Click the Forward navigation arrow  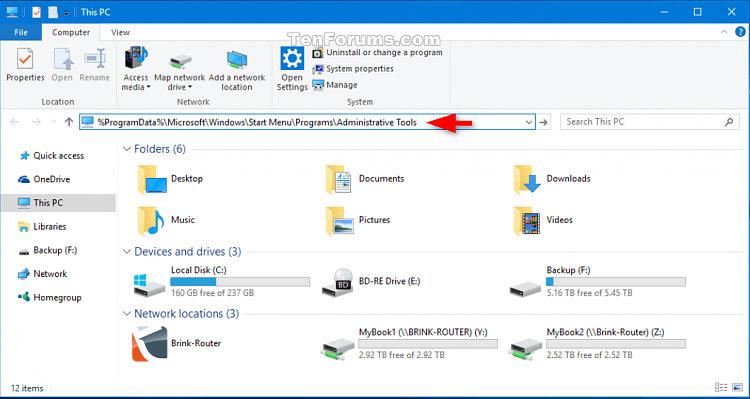(36, 122)
